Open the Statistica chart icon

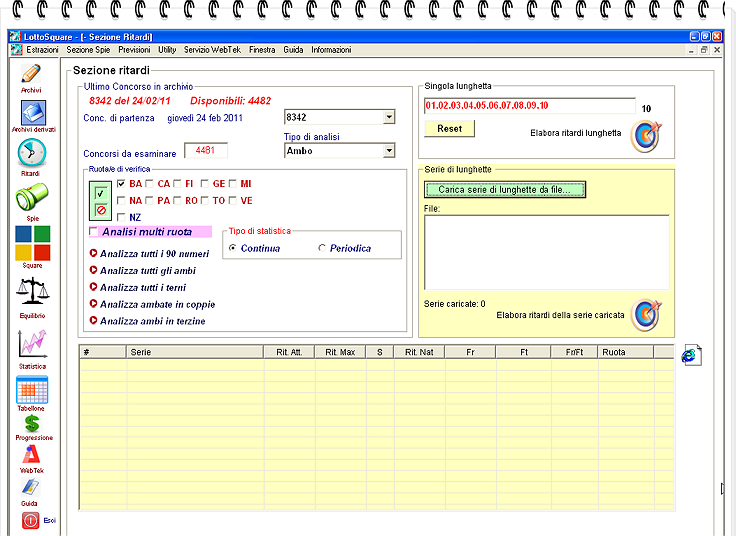pos(32,344)
